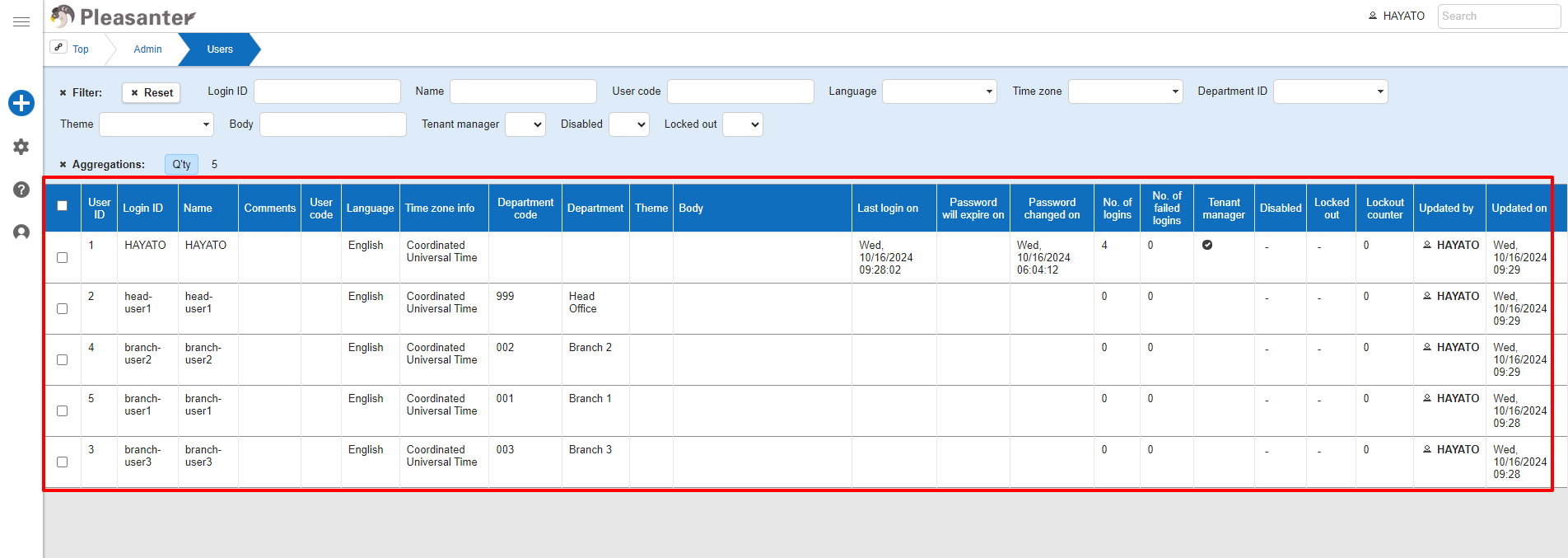
Task: Check the box for branch-user1 row
Action: pos(63,411)
